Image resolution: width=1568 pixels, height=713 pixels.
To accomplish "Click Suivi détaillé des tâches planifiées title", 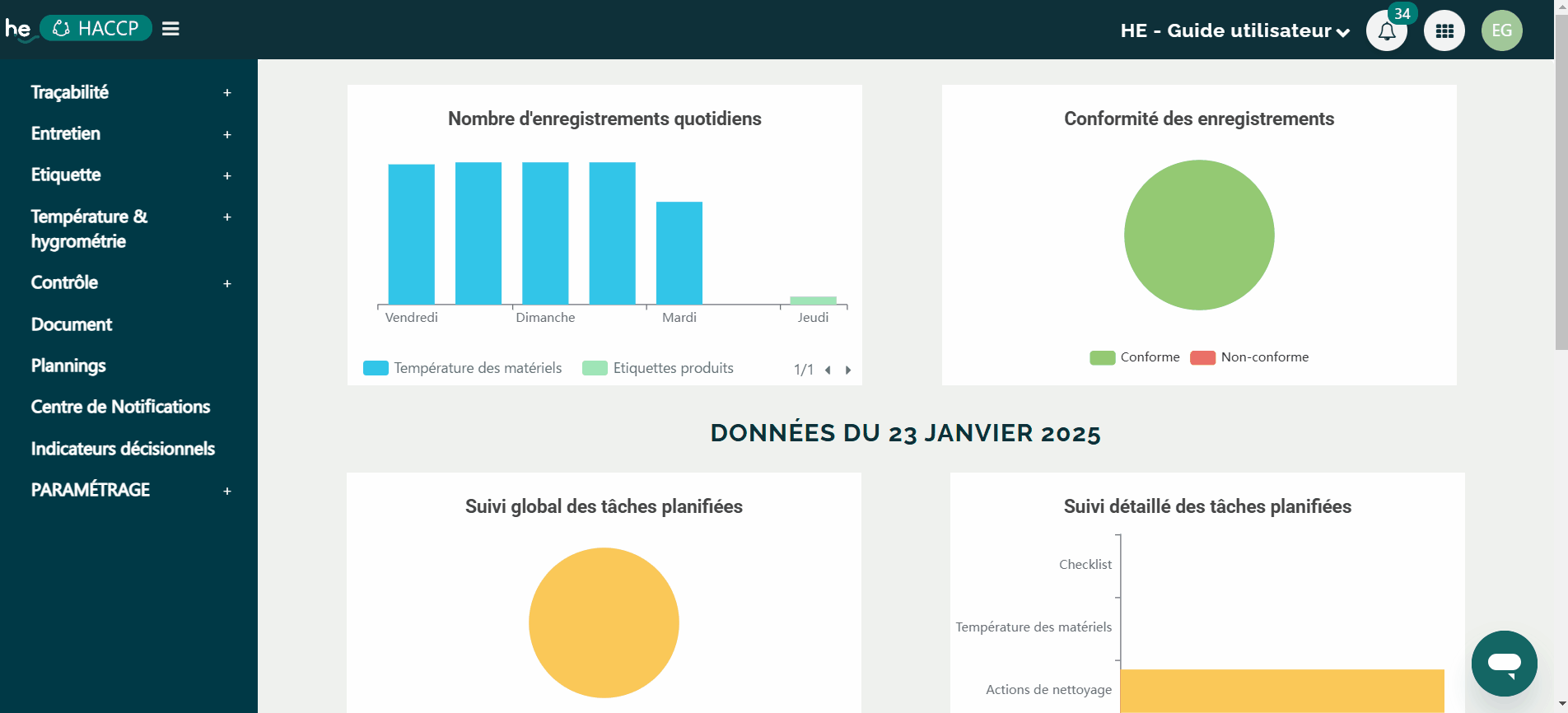I will click(1207, 506).
